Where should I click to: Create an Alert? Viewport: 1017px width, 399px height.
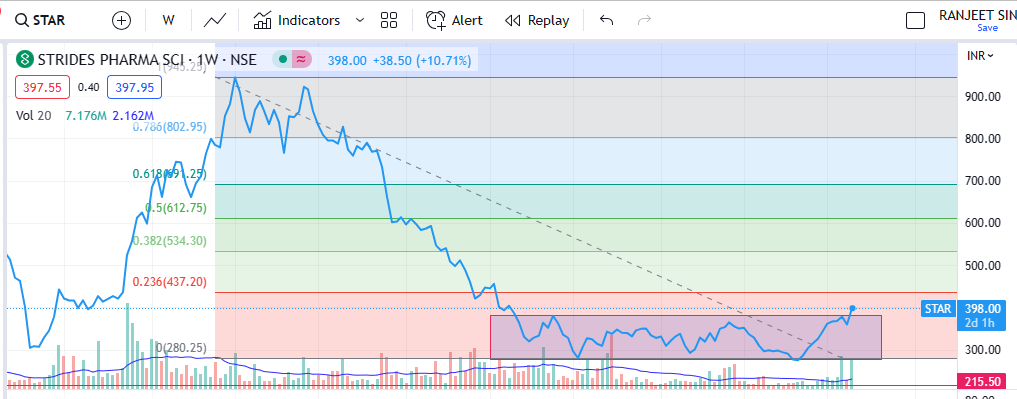[454, 21]
